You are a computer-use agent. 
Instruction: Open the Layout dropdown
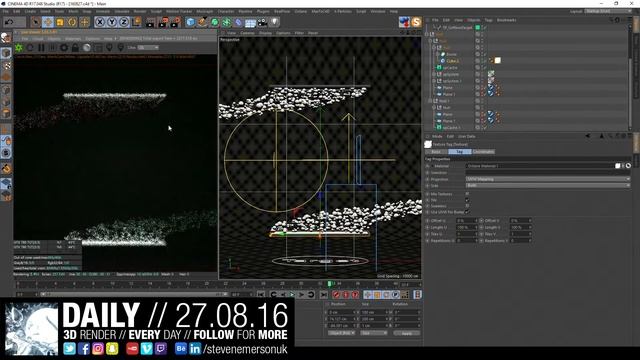coord(608,11)
